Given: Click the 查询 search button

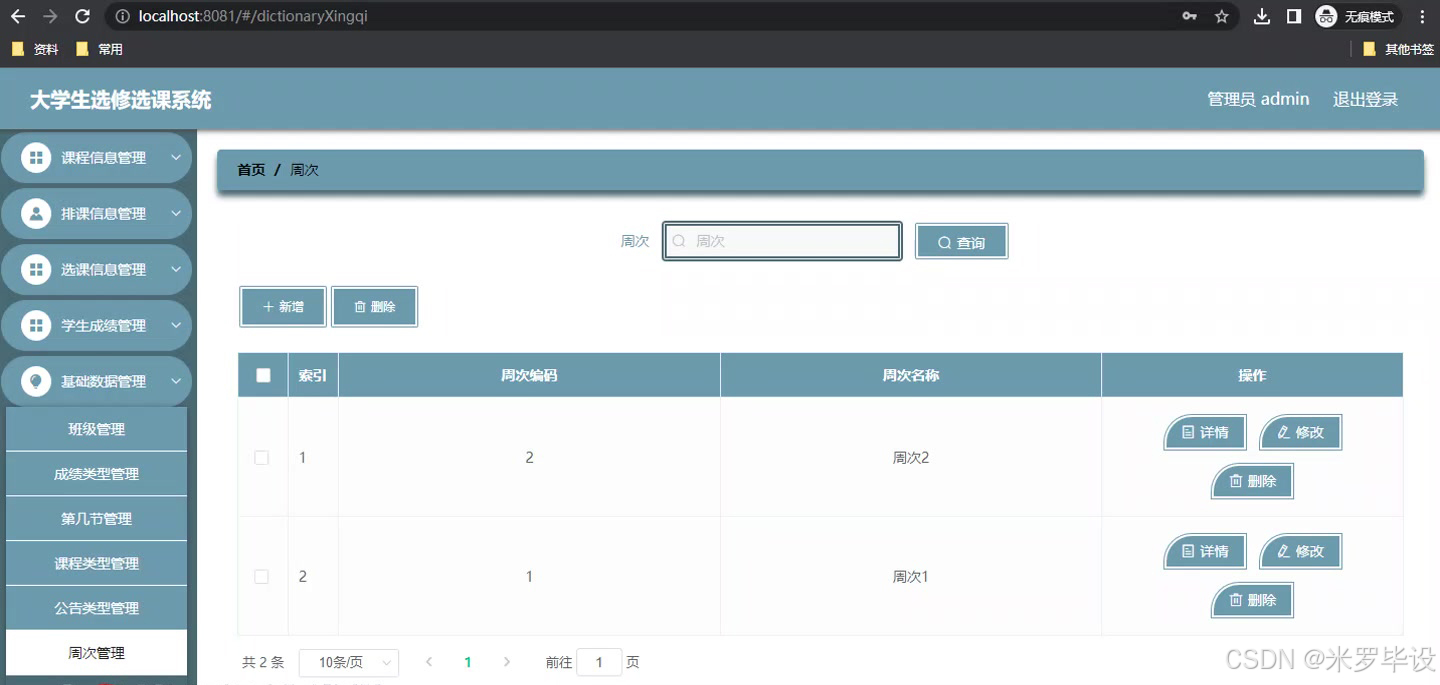Looking at the screenshot, I should pos(961,241).
